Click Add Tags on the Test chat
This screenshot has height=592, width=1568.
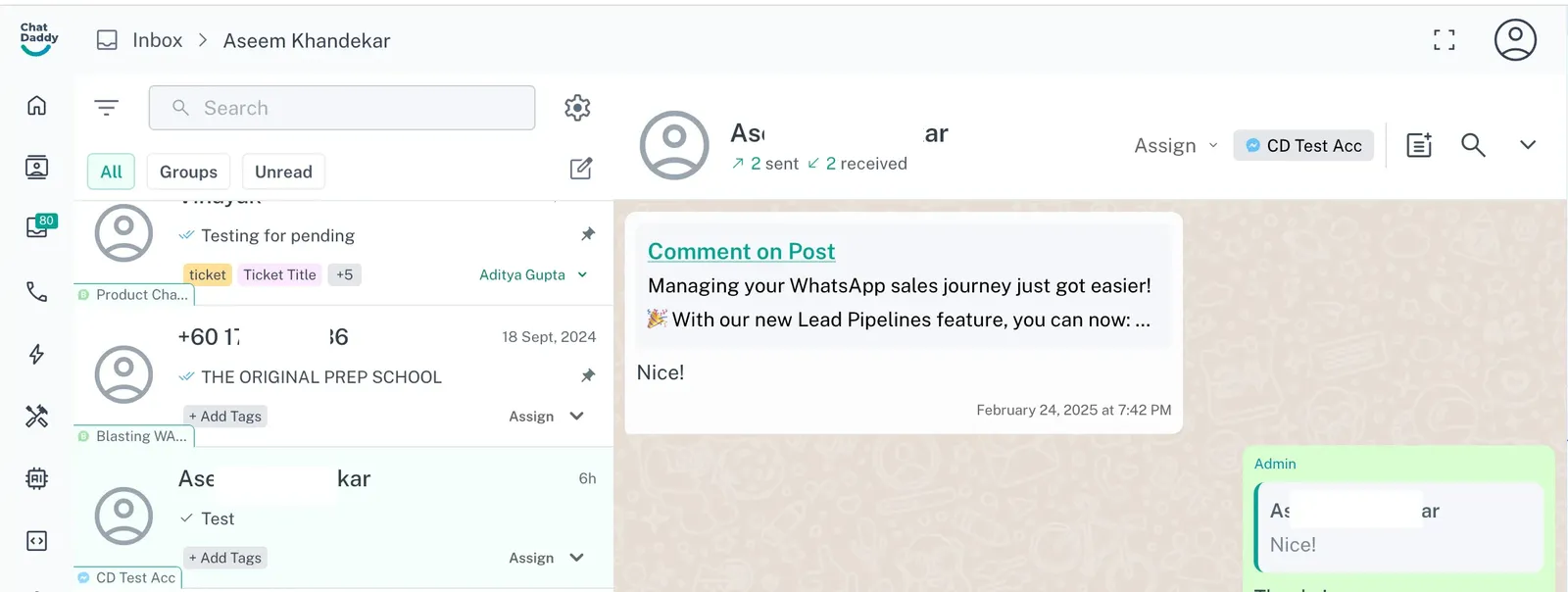225,558
